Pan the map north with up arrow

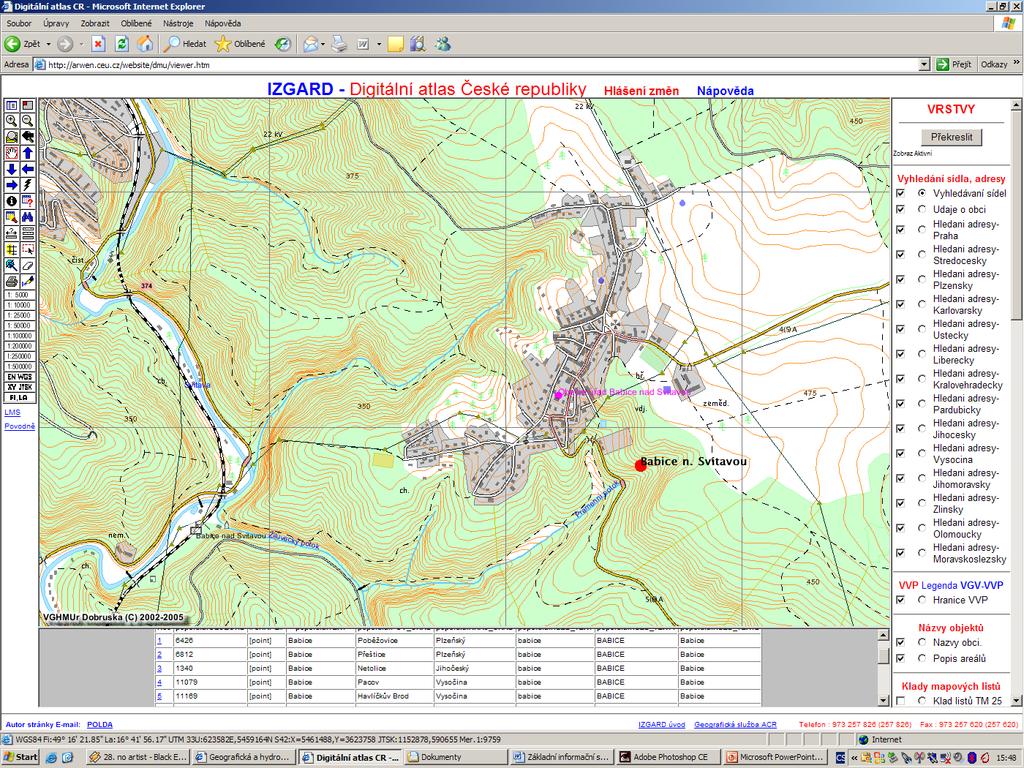(x=27, y=153)
